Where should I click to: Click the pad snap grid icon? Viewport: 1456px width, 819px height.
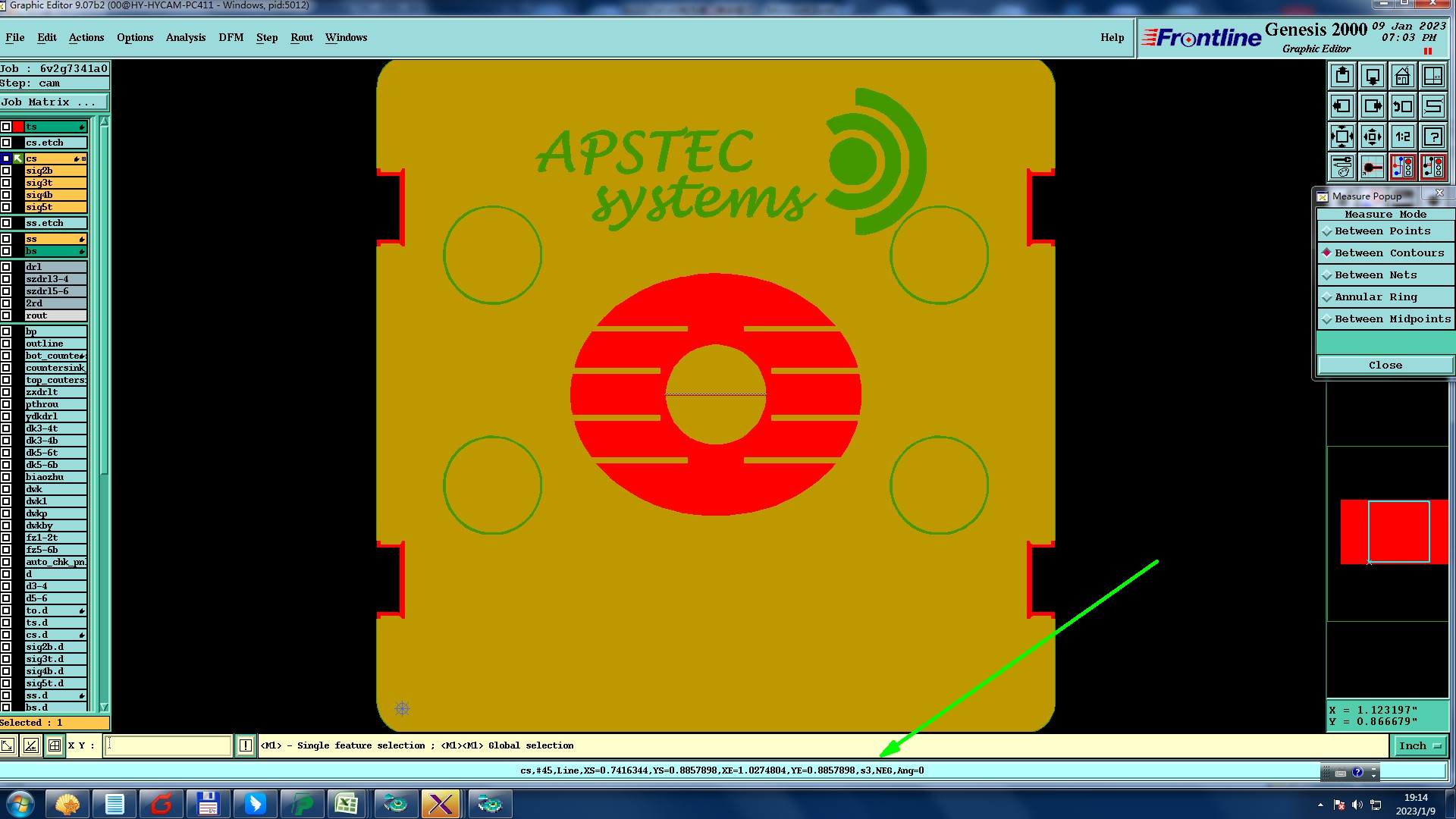tap(1373, 167)
